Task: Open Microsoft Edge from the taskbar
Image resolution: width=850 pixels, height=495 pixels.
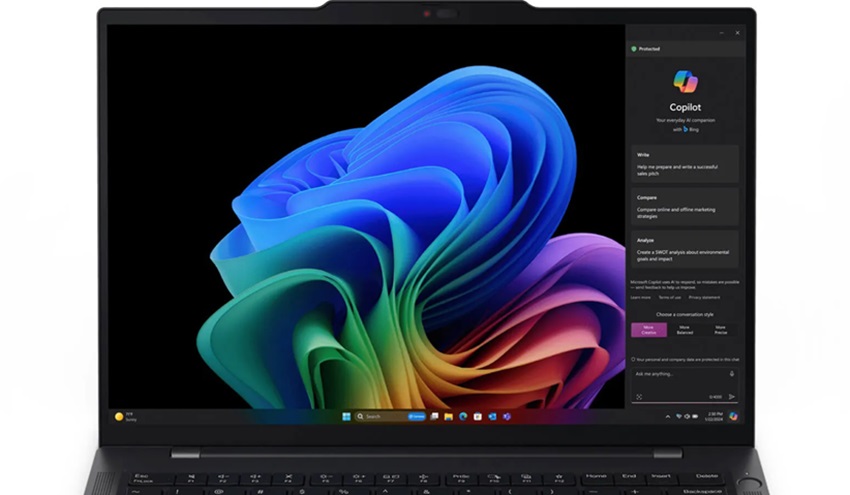Action: [463, 416]
